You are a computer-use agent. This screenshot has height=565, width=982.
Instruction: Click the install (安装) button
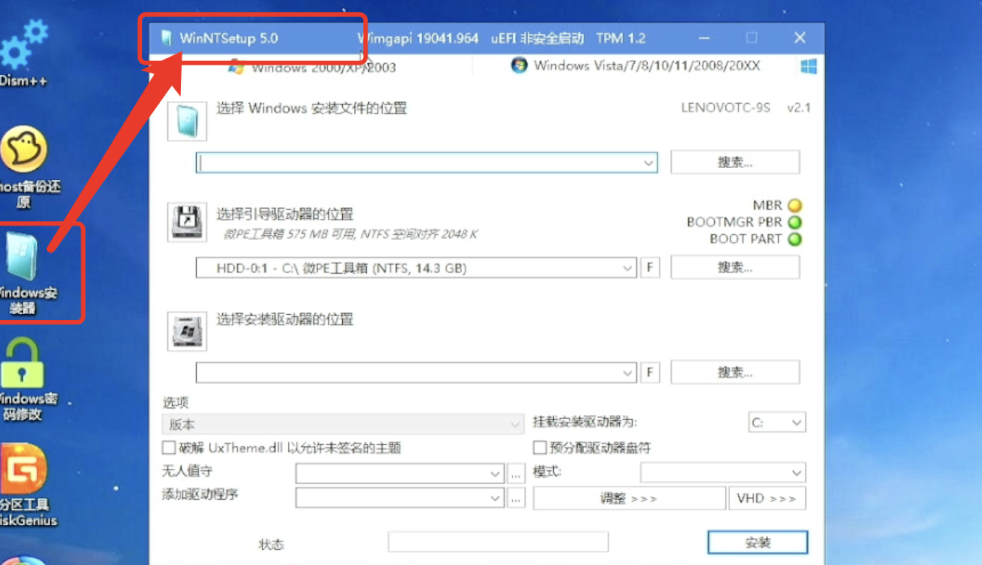(x=758, y=542)
